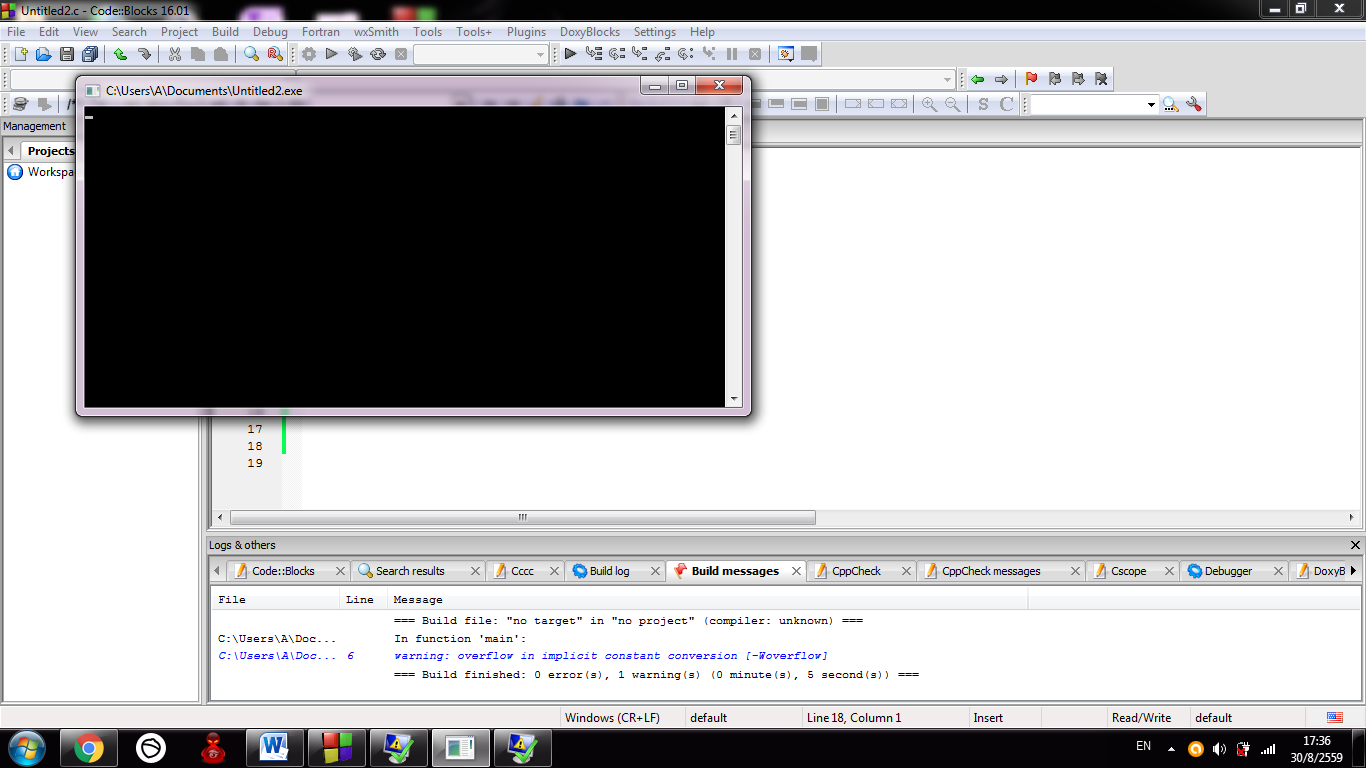Screen dimensions: 1366x768
Task: Undo the last edit
Action: (120, 54)
